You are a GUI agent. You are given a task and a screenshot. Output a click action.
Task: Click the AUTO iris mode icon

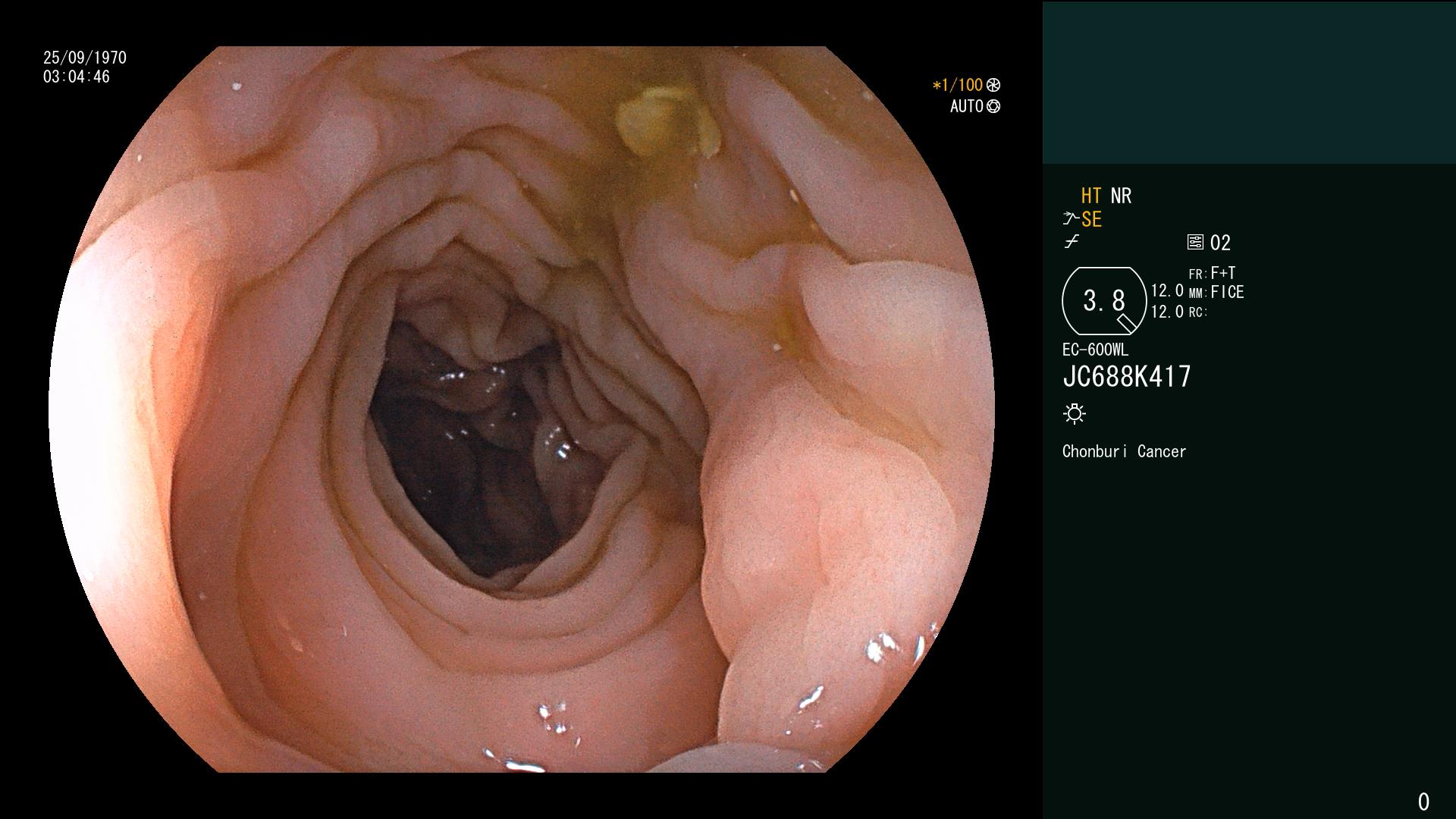click(993, 107)
